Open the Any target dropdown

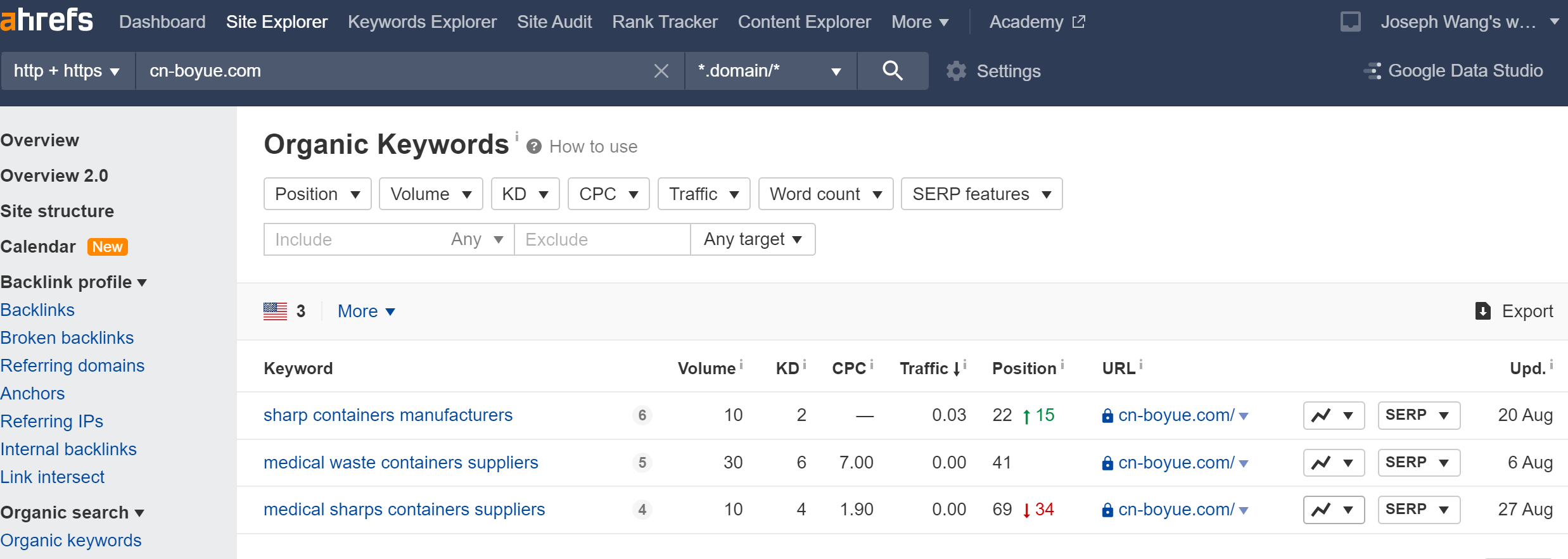point(753,239)
